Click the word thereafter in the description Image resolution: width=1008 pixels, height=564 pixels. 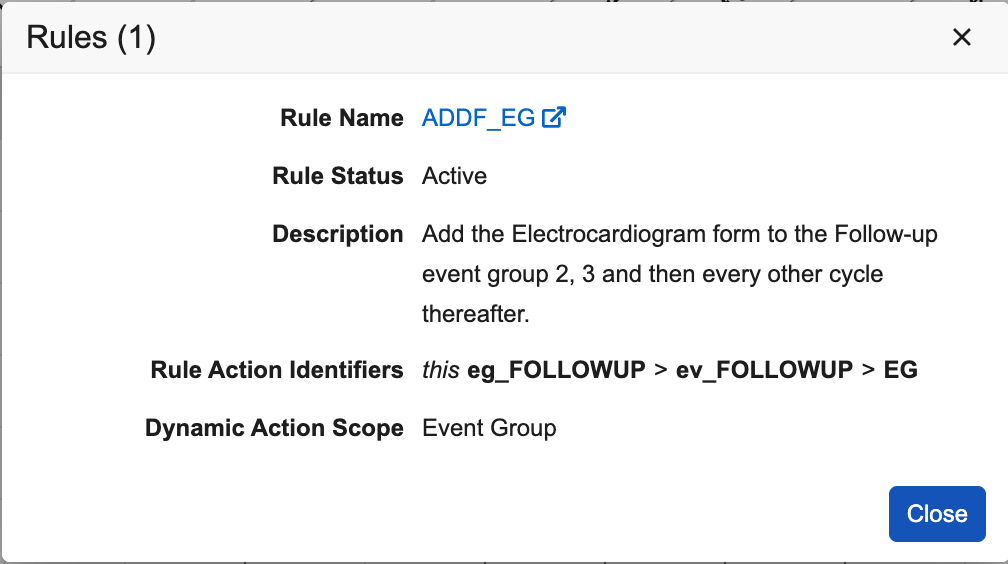tap(475, 314)
